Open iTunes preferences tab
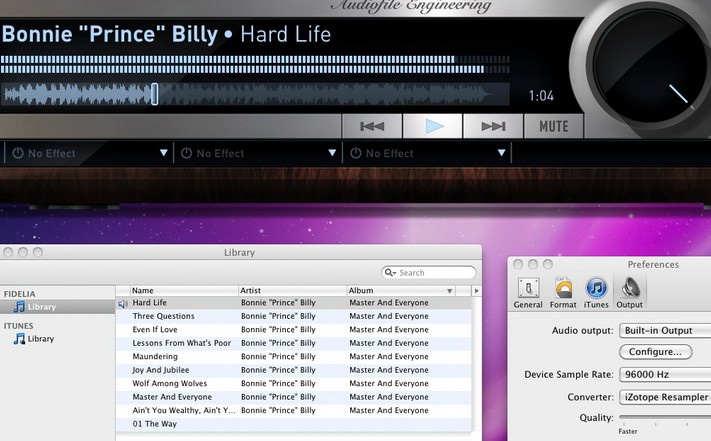 click(x=596, y=293)
